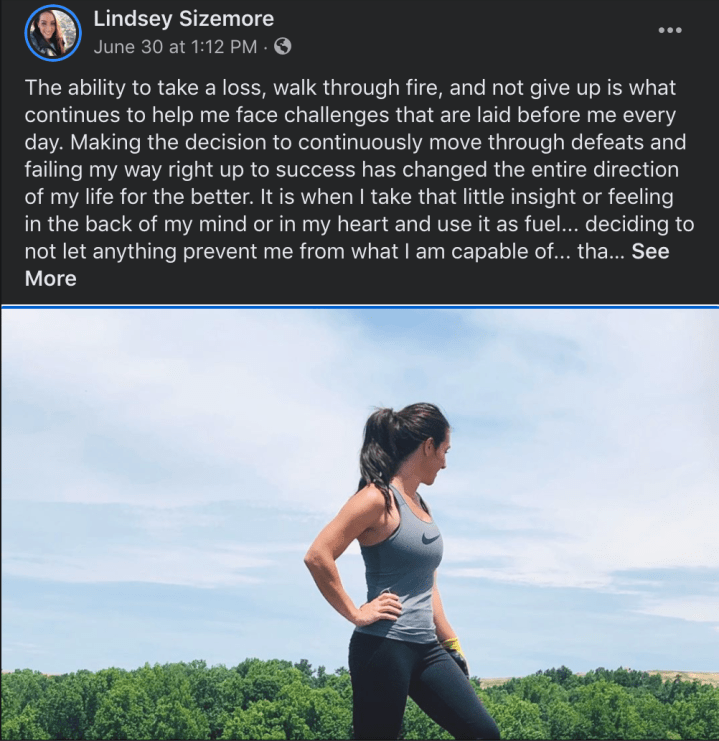The image size is (719, 741).
Task: Expand the post with See More
Action: tap(650, 252)
